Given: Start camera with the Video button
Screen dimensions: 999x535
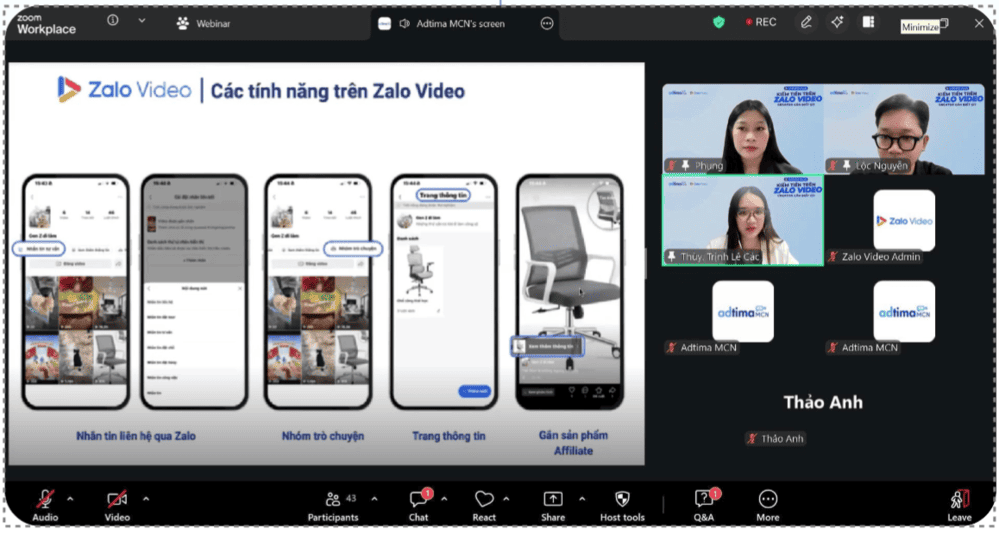Looking at the screenshot, I should (x=117, y=505).
